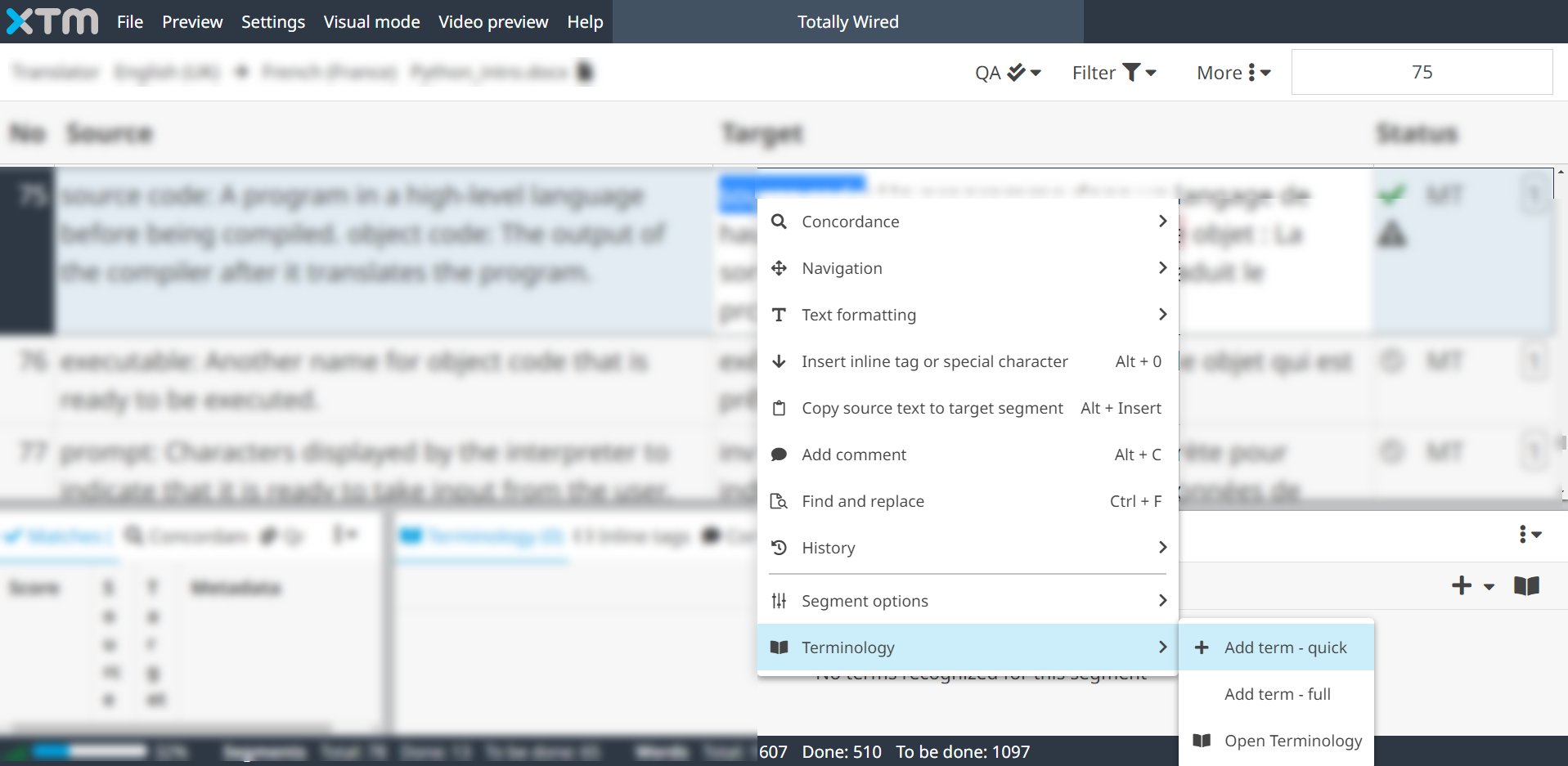Open the terminology book icon in panel
This screenshot has height=766, width=1568.
pos(1526,585)
